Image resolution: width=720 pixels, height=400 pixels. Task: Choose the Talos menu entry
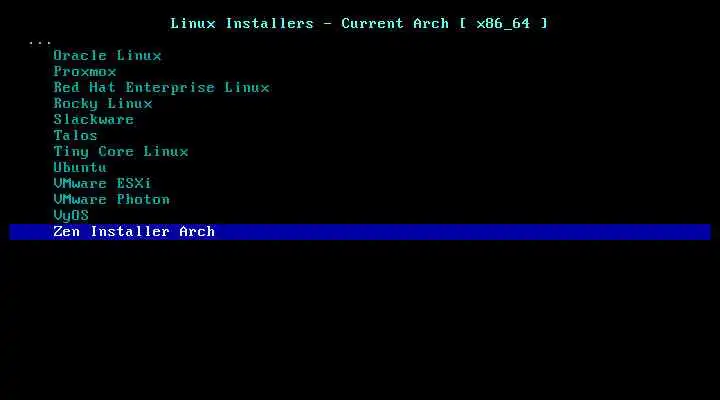point(76,135)
